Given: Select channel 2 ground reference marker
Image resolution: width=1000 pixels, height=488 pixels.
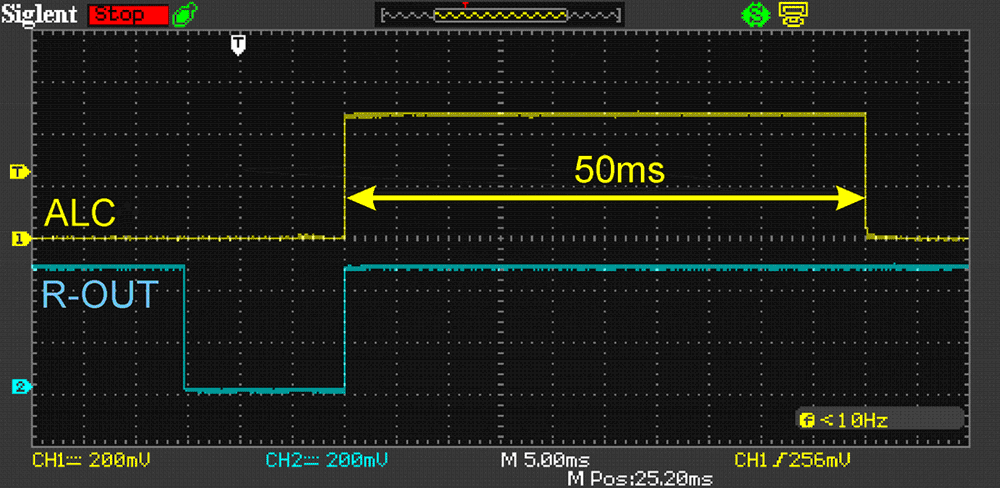Looking at the screenshot, I should coord(17,386).
